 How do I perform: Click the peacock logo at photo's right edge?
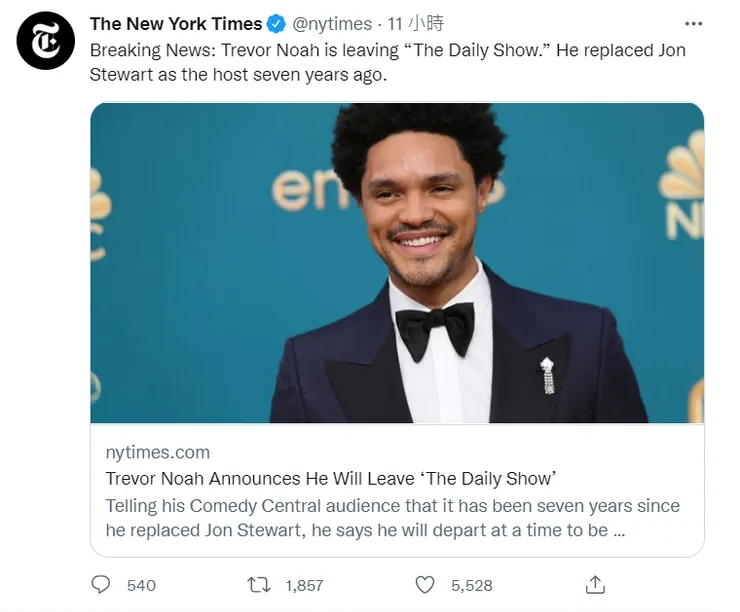tap(684, 190)
